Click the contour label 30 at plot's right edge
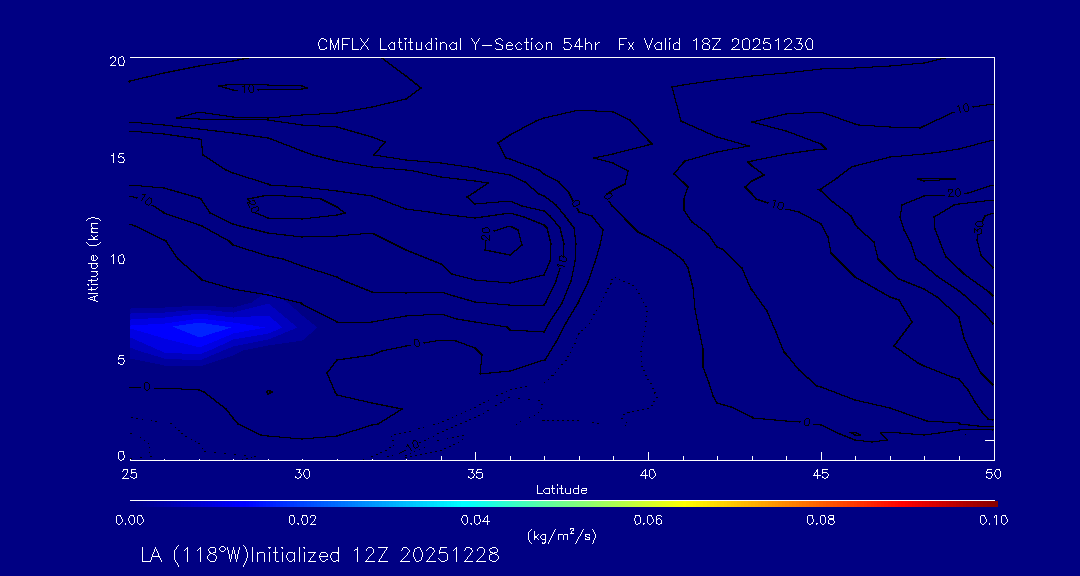The image size is (1080, 576). point(979,230)
